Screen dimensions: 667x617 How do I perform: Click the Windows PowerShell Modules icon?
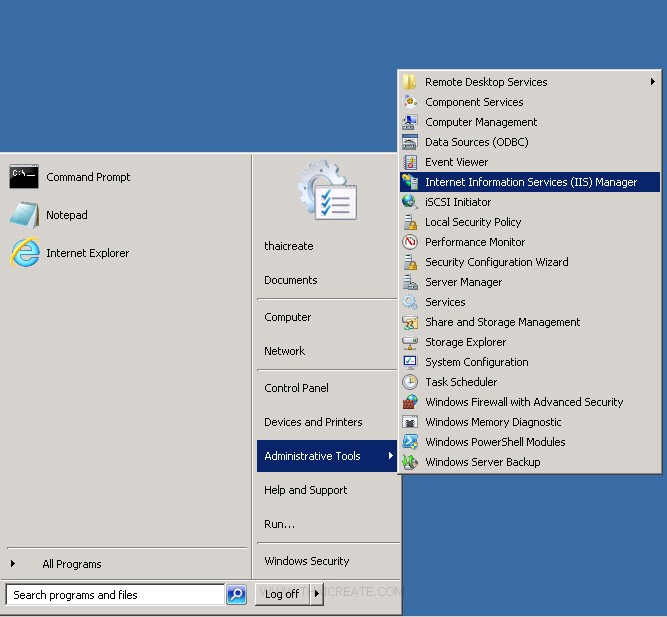click(410, 442)
